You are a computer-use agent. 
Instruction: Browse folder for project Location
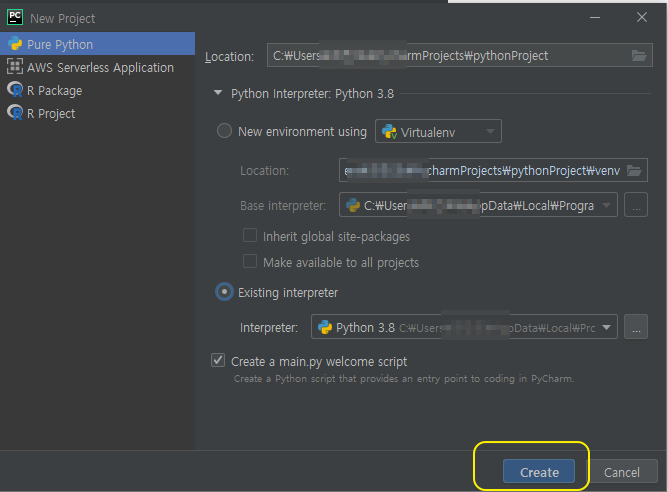click(x=639, y=55)
